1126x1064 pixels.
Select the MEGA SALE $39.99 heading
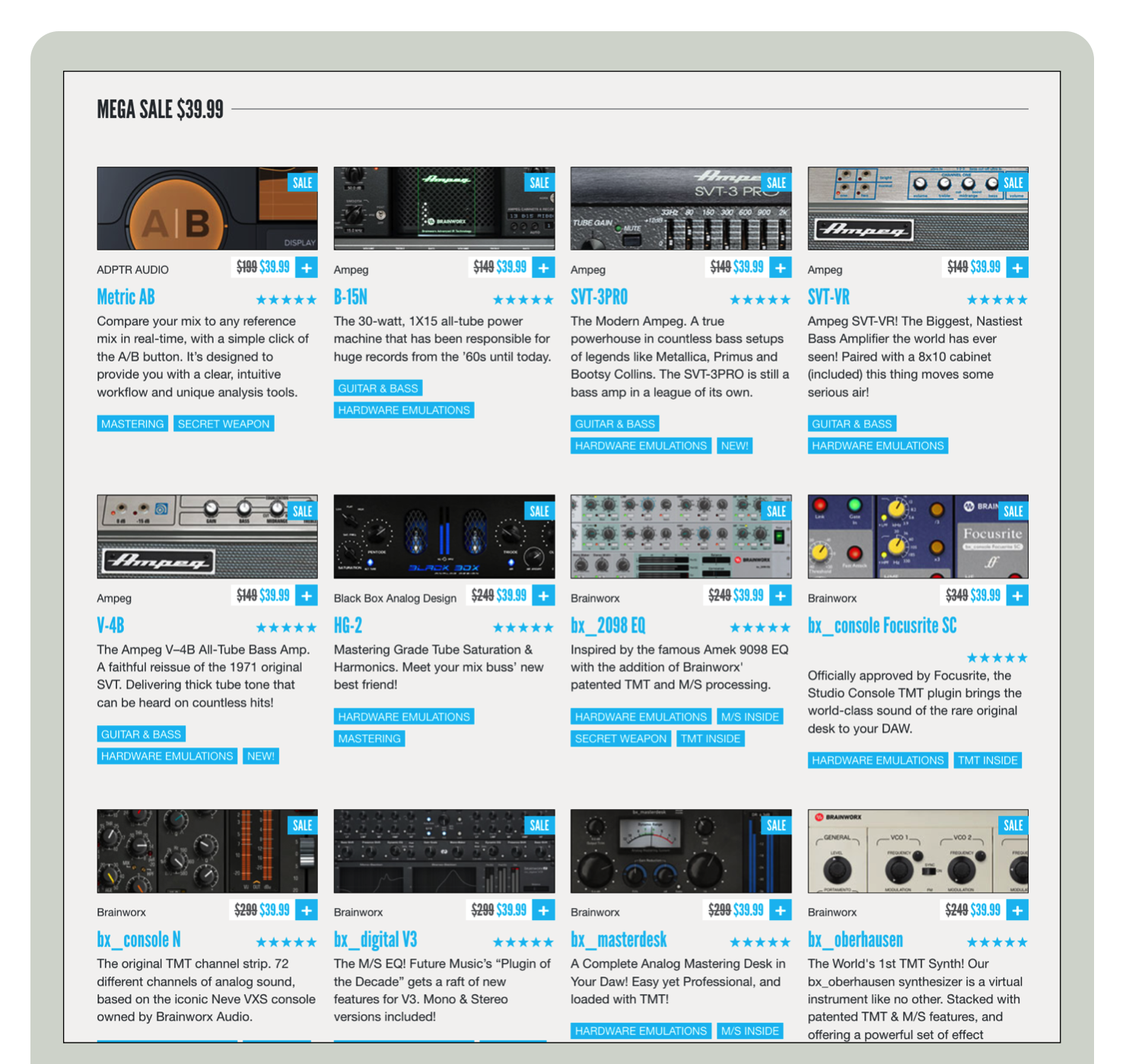(160, 110)
